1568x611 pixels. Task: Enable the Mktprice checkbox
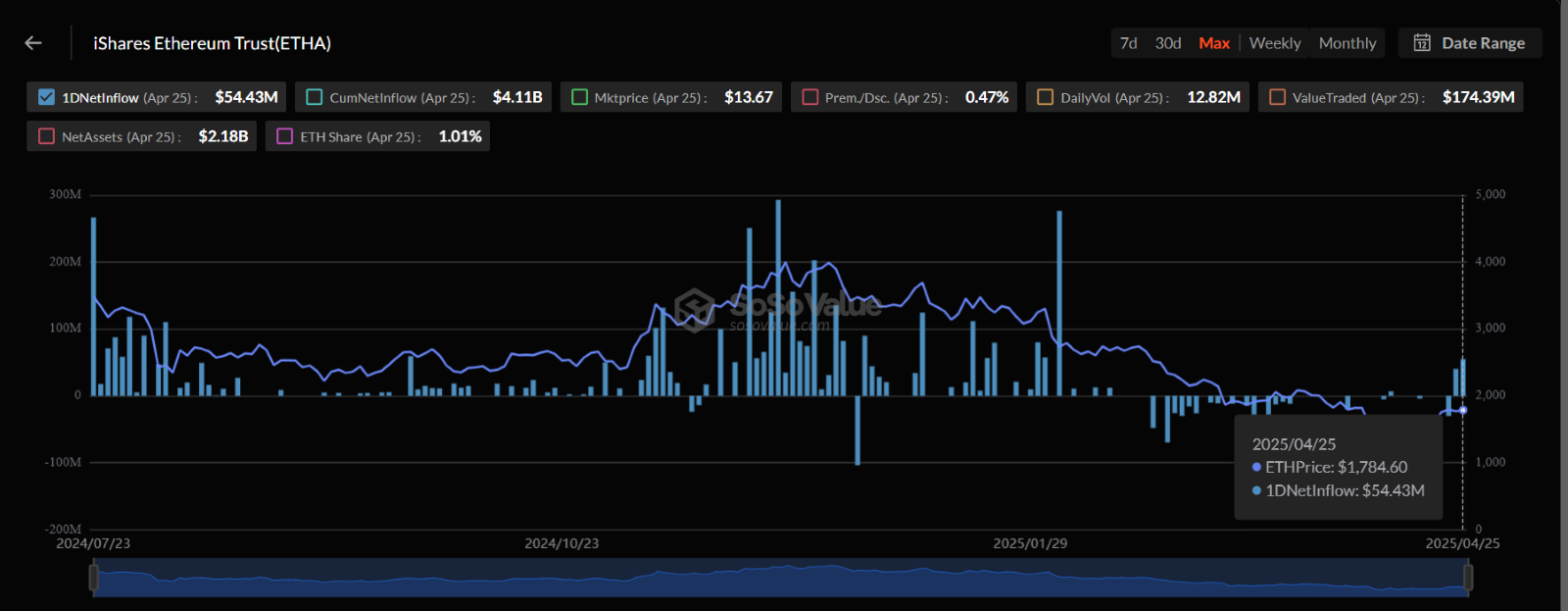[x=579, y=97]
